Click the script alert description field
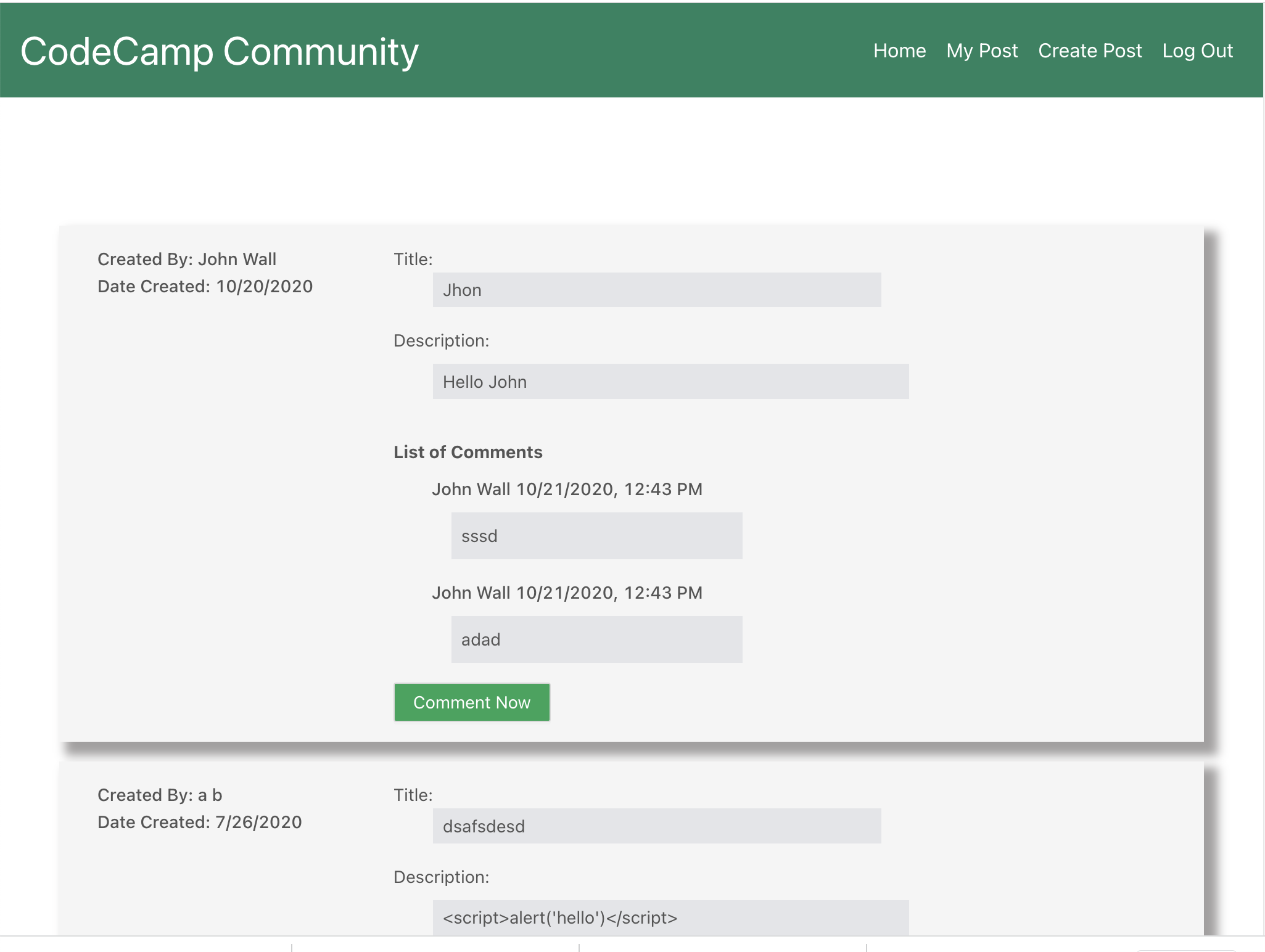 pos(670,917)
